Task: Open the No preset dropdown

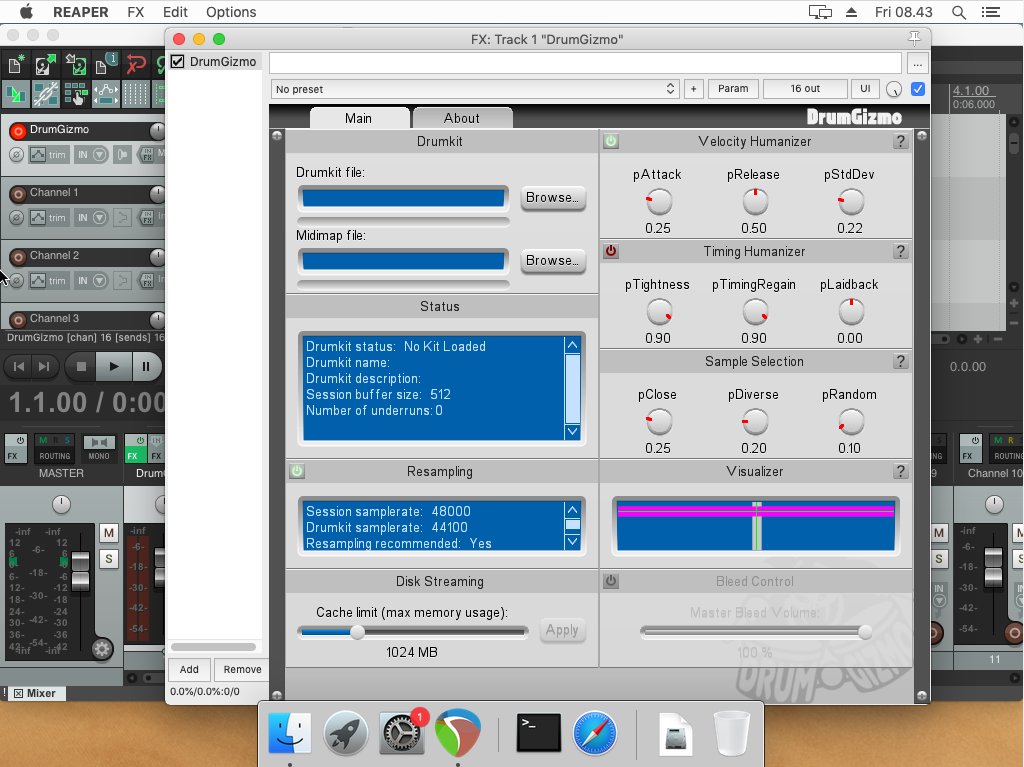Action: (x=475, y=89)
